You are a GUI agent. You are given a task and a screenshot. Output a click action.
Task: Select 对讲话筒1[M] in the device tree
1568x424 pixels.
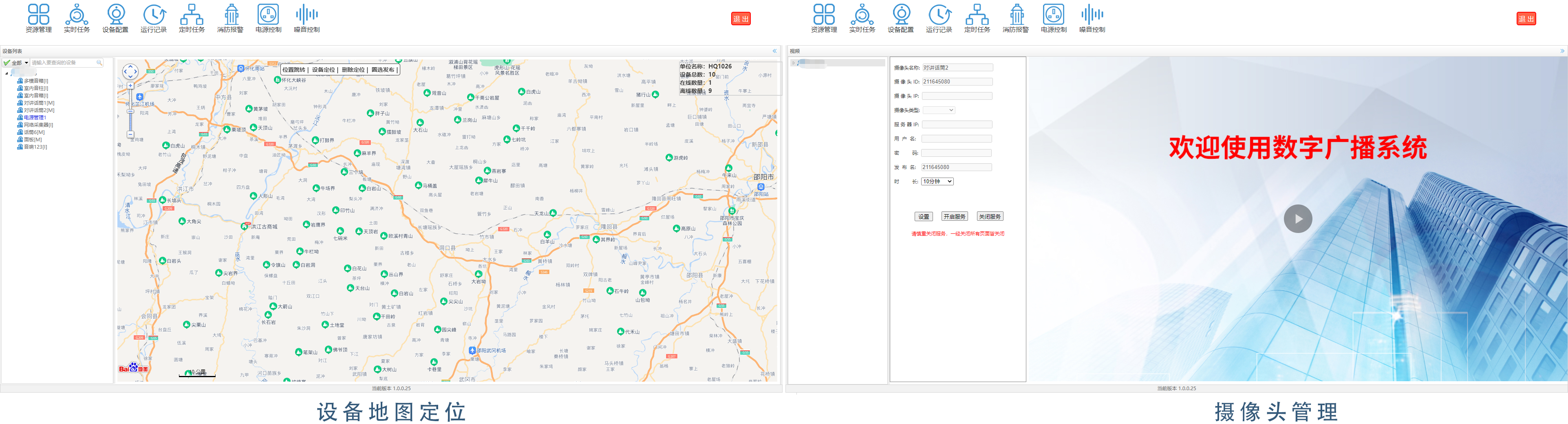pos(39,103)
